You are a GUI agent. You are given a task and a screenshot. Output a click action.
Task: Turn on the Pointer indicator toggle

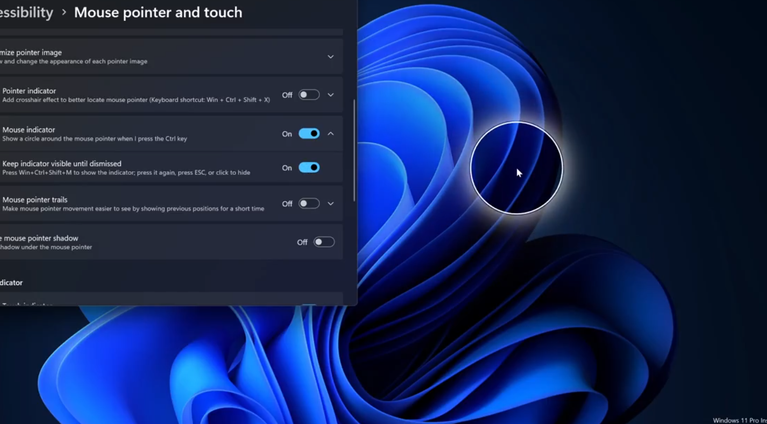[309, 95]
